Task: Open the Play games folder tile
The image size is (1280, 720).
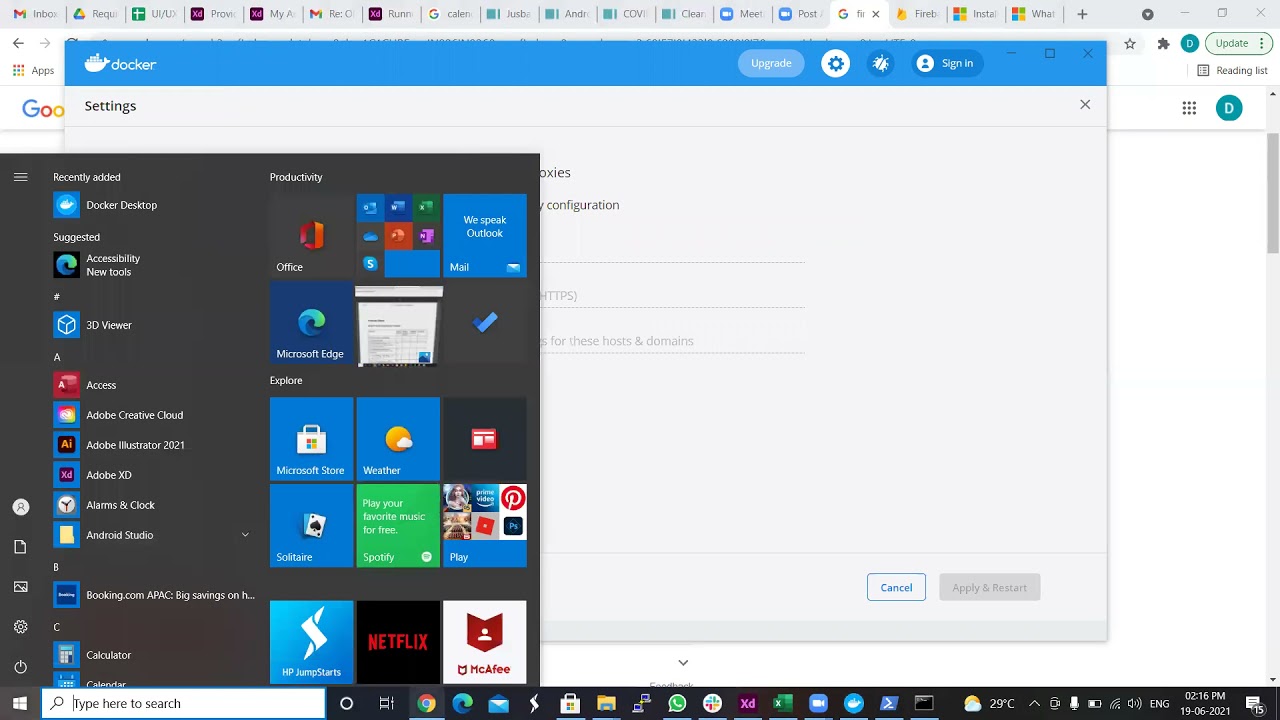Action: [485, 526]
